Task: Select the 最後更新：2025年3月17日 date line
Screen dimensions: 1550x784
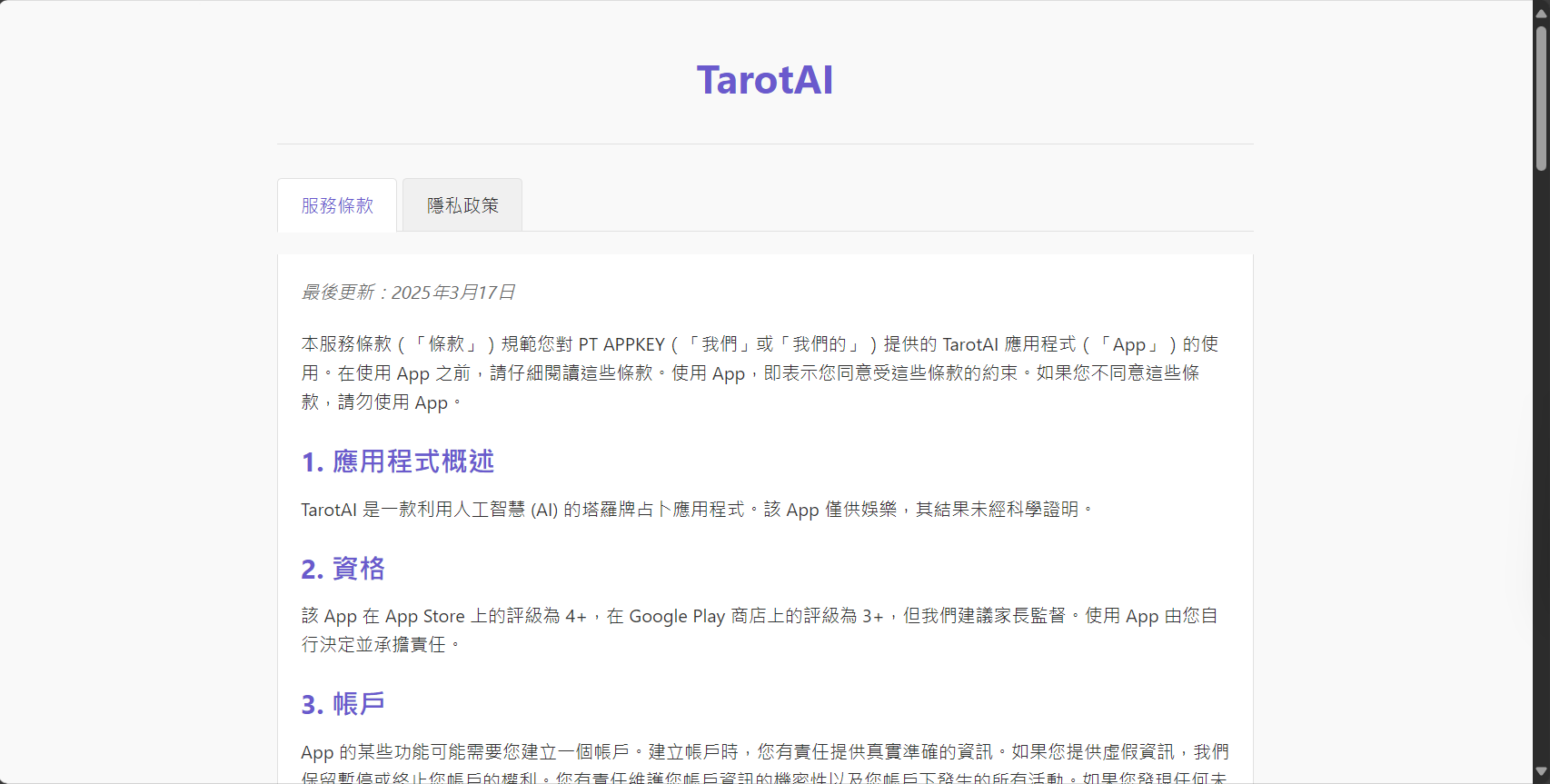Action: (x=409, y=293)
